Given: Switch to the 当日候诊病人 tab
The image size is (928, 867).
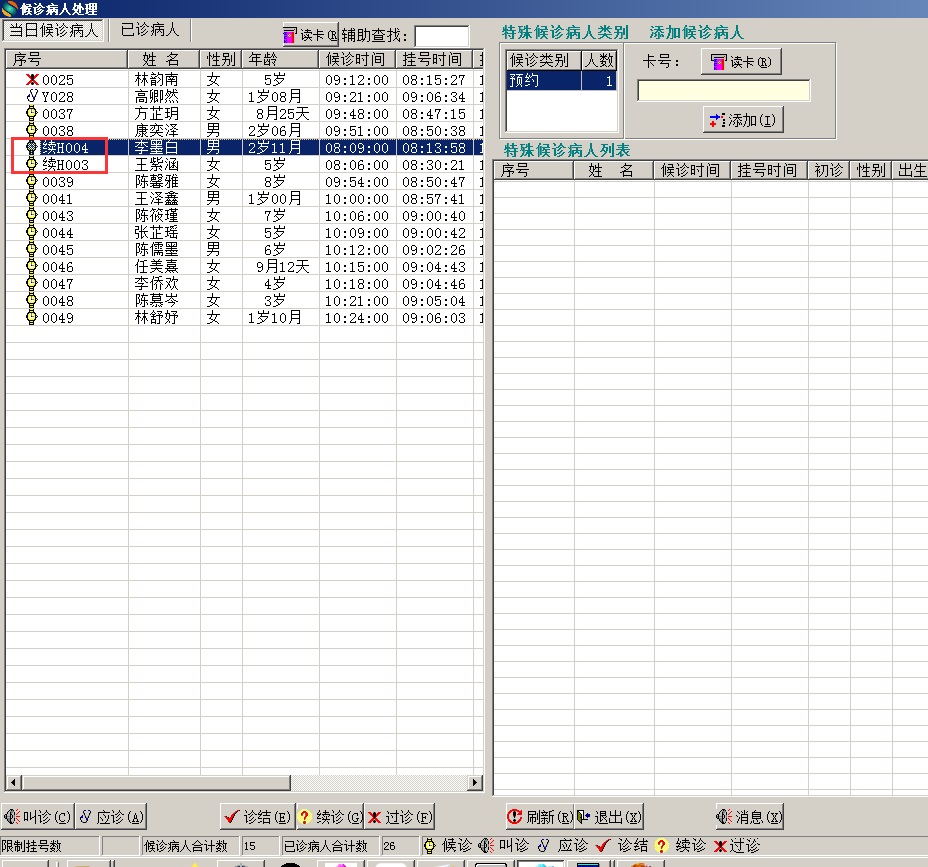Looking at the screenshot, I should 53,30.
